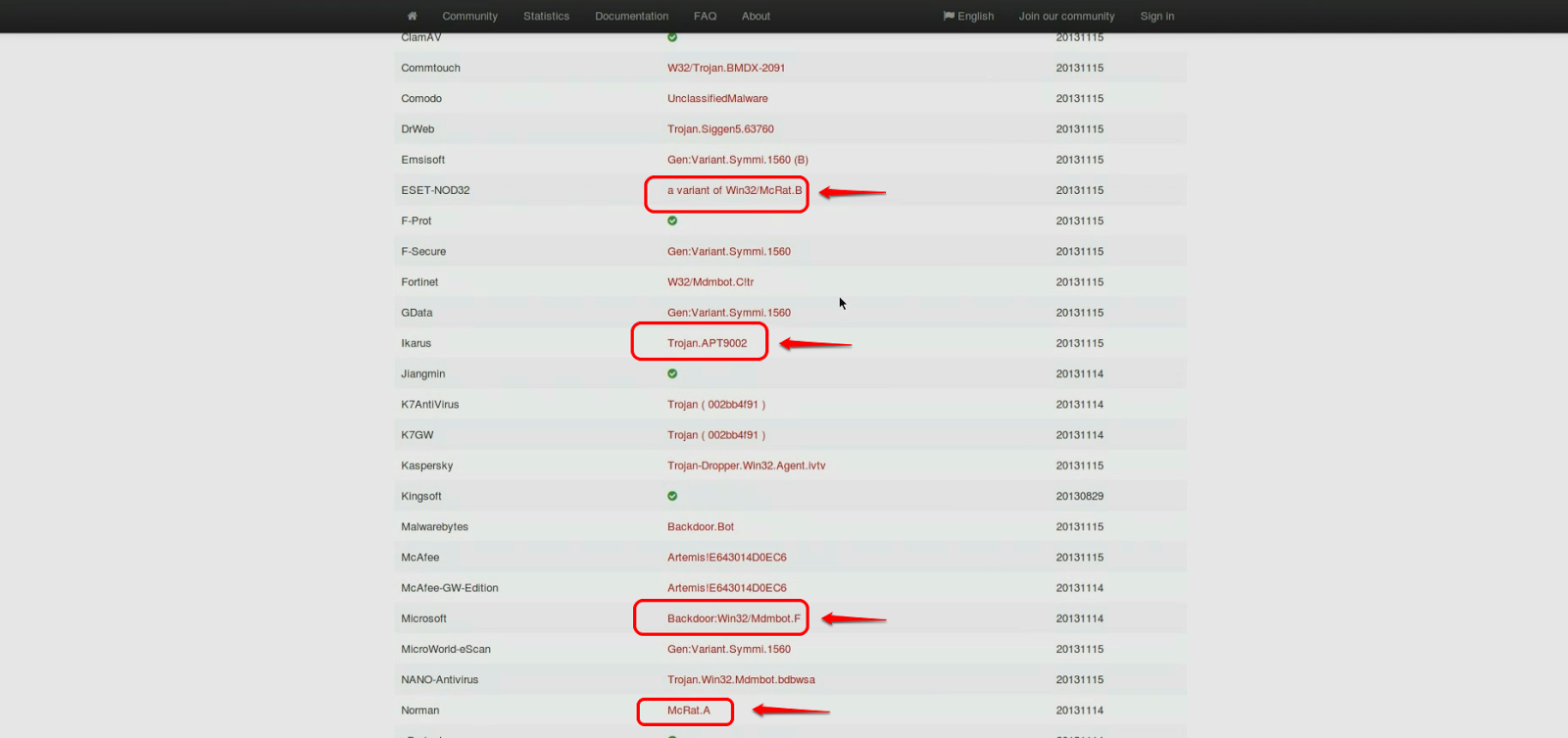Image resolution: width=1568 pixels, height=738 pixels.
Task: Click Norman update date 20131114
Action: pos(1079,711)
